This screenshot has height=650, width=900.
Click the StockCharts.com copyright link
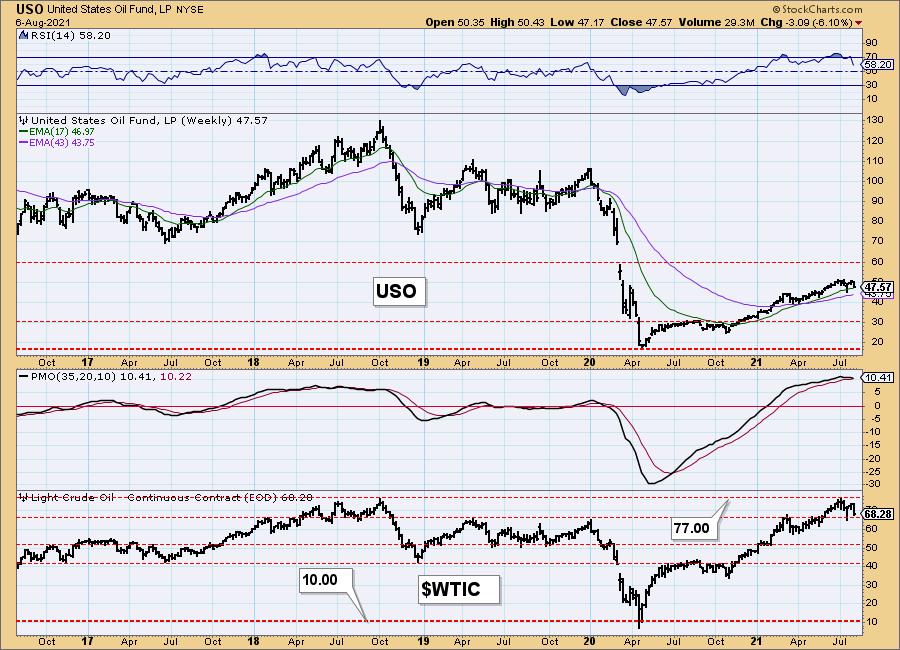817,9
